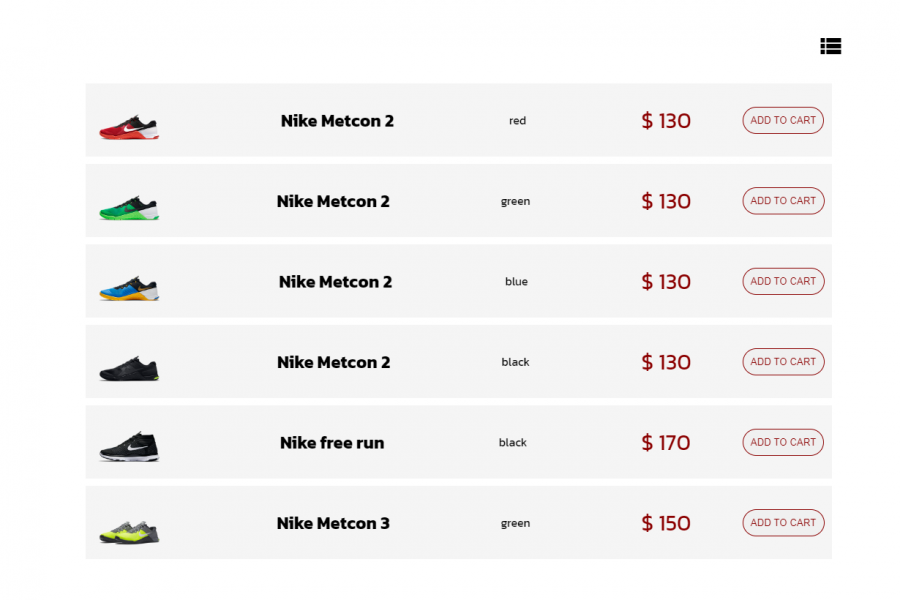The width and height of the screenshot is (900, 600).
Task: Add black Nike Metcon 2 to cart
Action: 783,362
